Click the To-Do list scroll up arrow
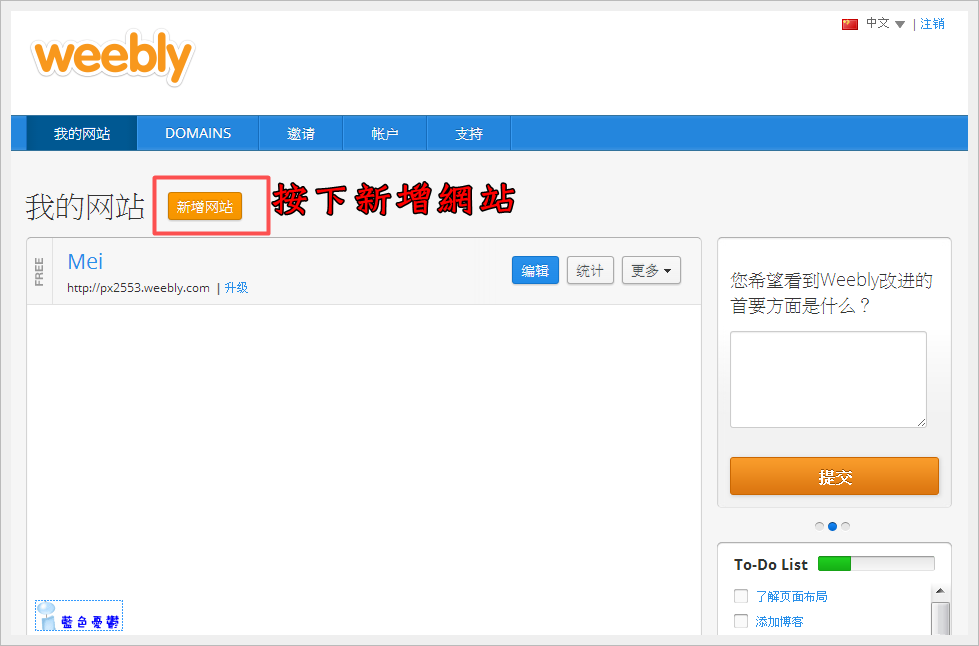The height and width of the screenshot is (646, 979). (x=940, y=591)
